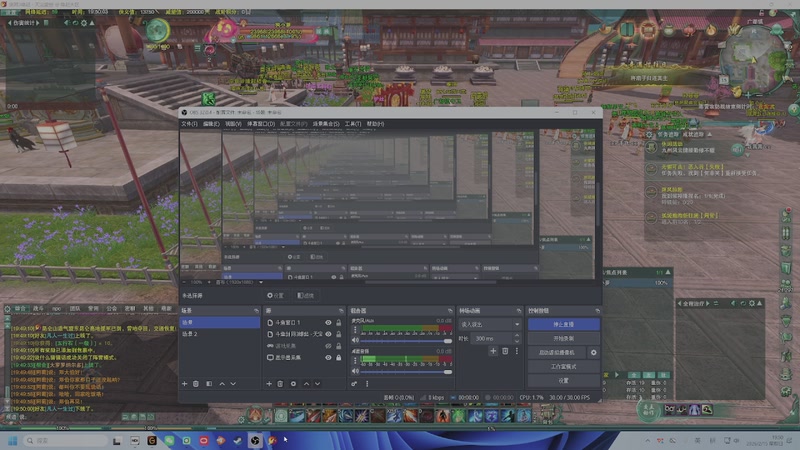Pop out the Sources dock
The height and width of the screenshot is (450, 800).
click(x=341, y=311)
